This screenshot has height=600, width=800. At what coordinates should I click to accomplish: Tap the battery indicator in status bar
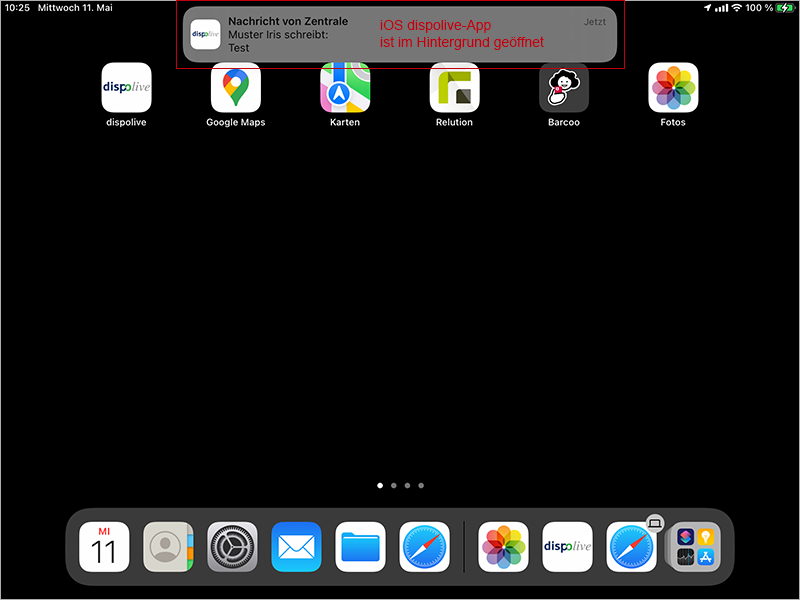click(x=785, y=8)
